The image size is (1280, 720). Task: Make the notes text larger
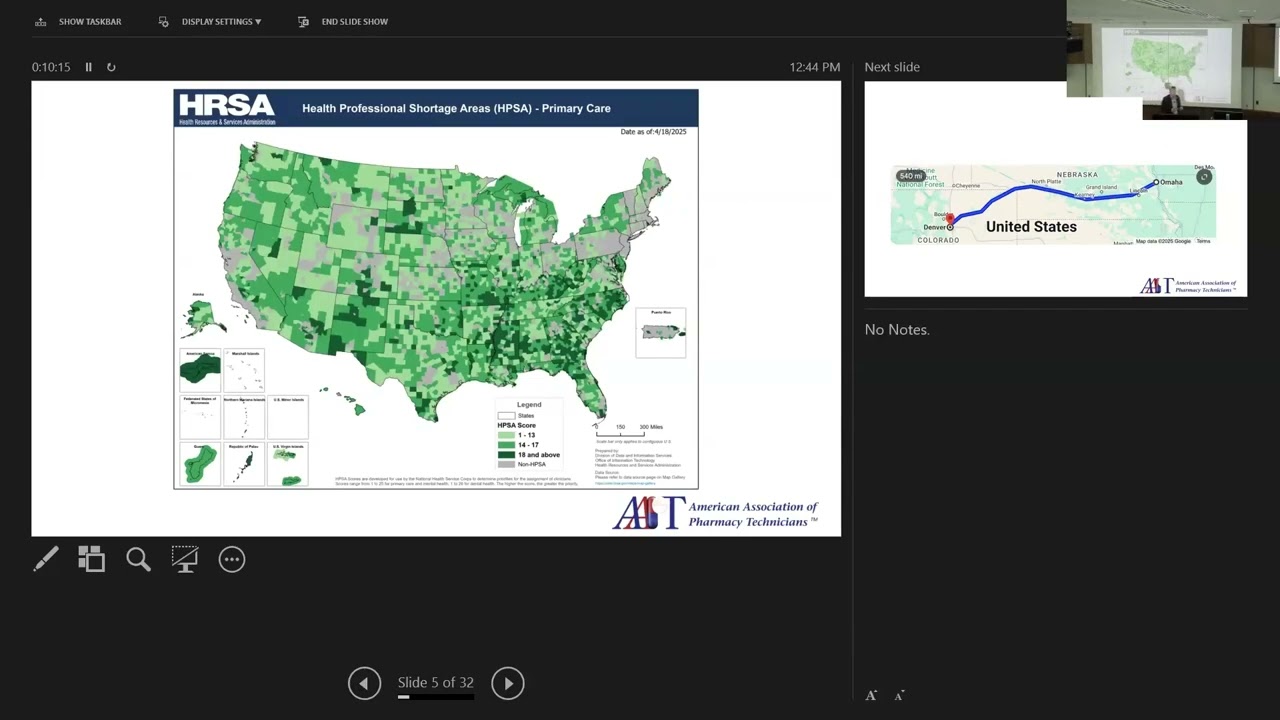tap(871, 695)
